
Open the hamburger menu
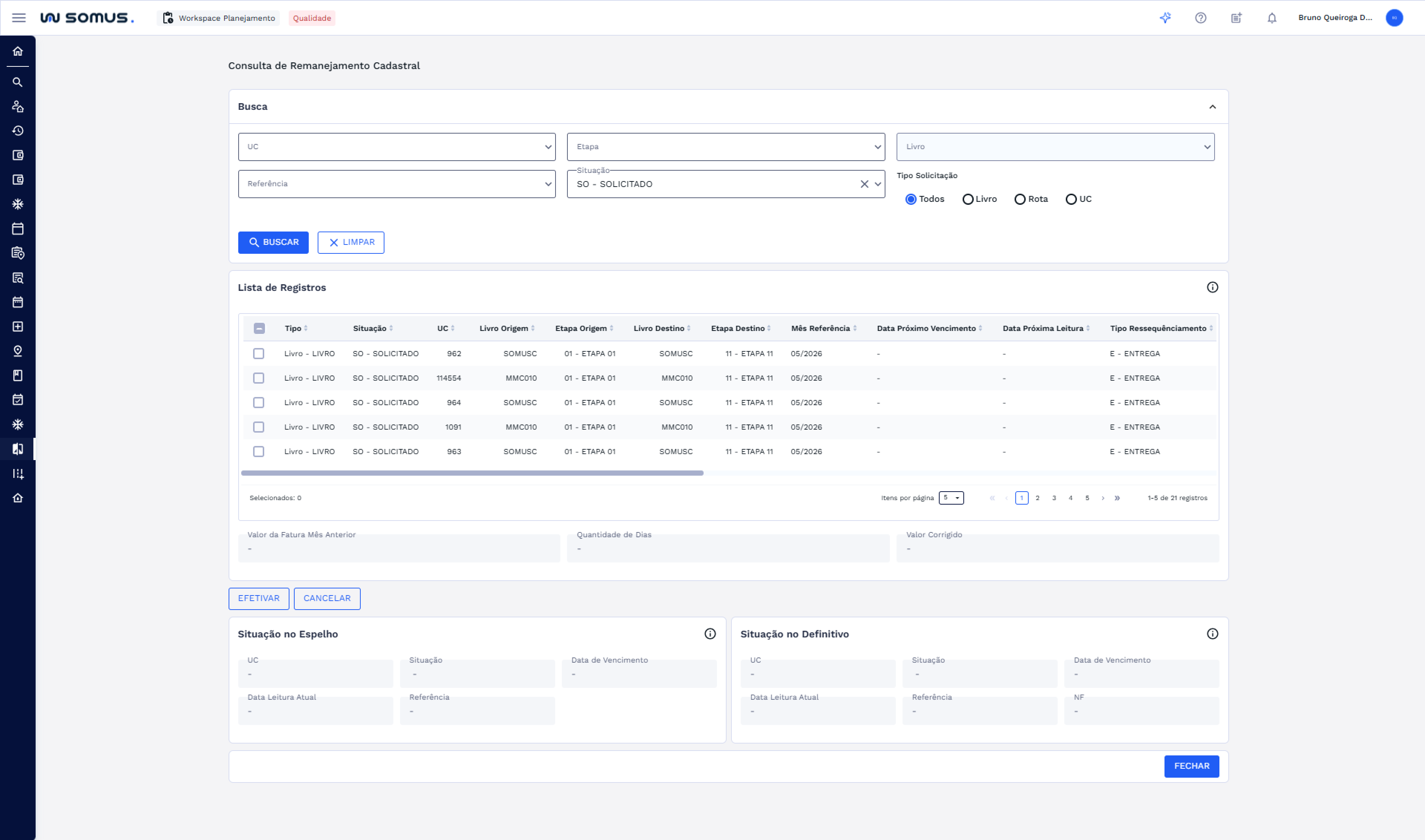19,18
